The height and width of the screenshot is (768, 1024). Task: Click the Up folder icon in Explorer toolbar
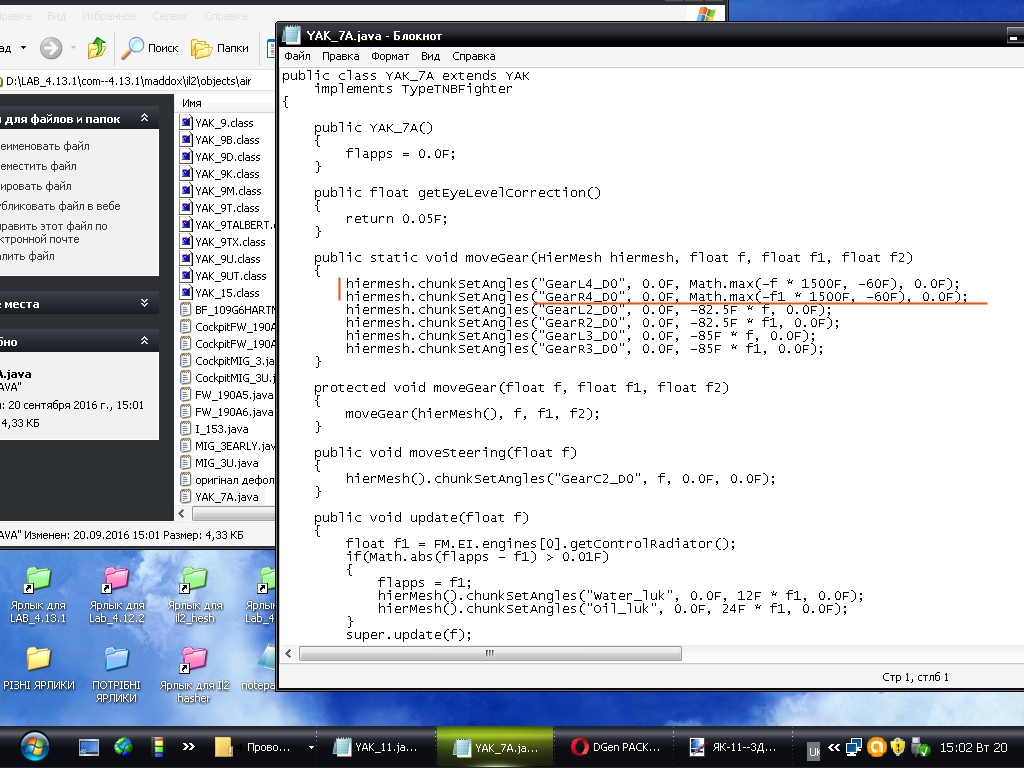click(97, 47)
